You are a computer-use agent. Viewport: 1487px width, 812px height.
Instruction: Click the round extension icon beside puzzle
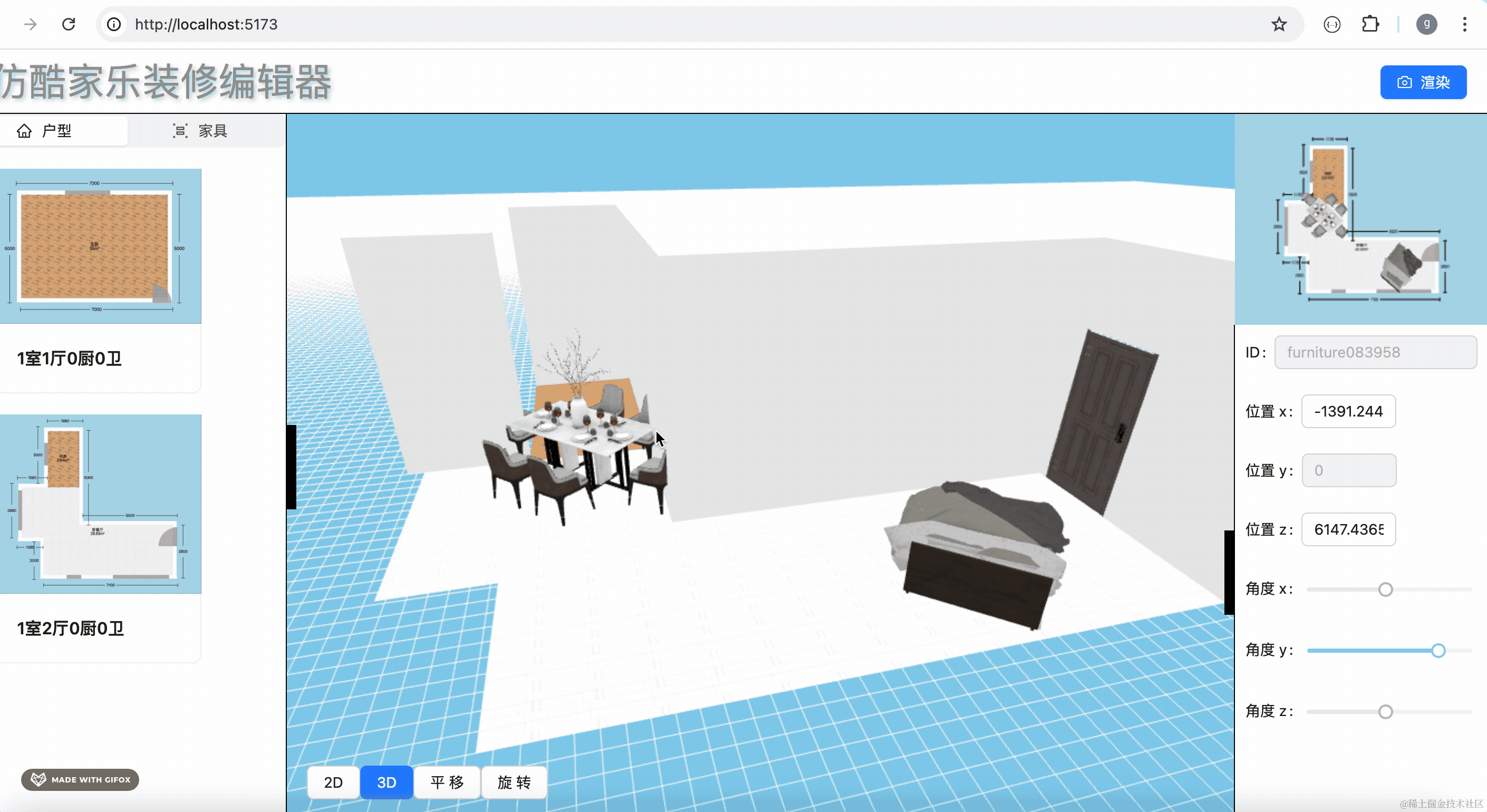tap(1332, 24)
